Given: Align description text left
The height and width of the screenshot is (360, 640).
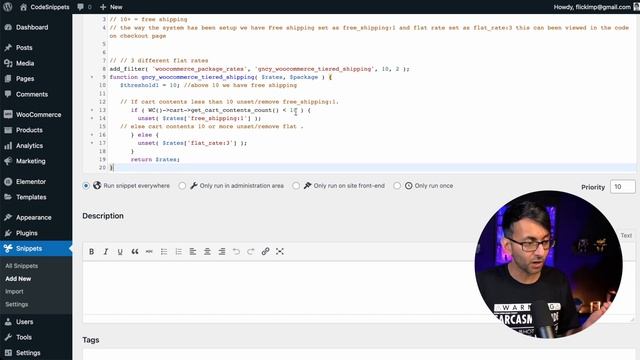Looking at the screenshot, I should [x=193, y=251].
